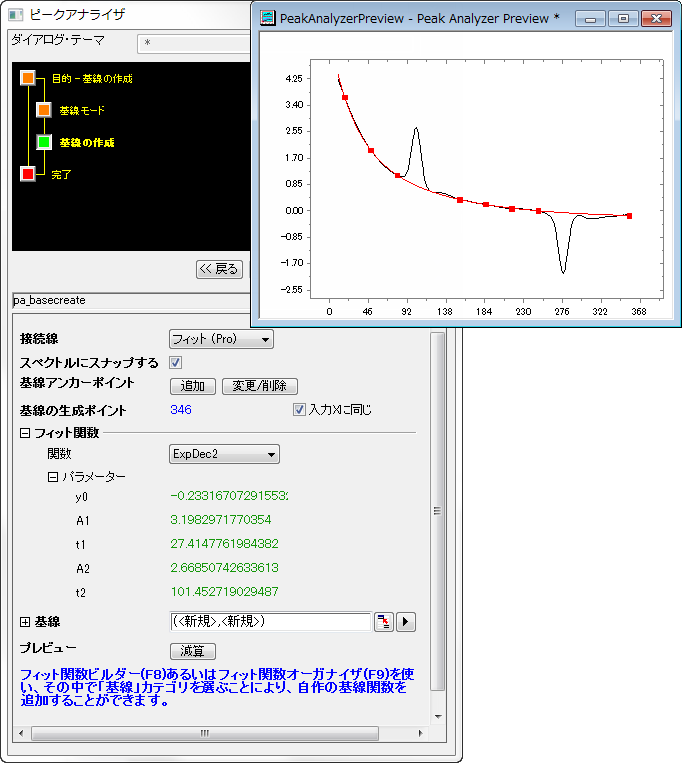Click the green 基線の作成 step box
Viewport: 682px width, 763px height.
point(44,142)
